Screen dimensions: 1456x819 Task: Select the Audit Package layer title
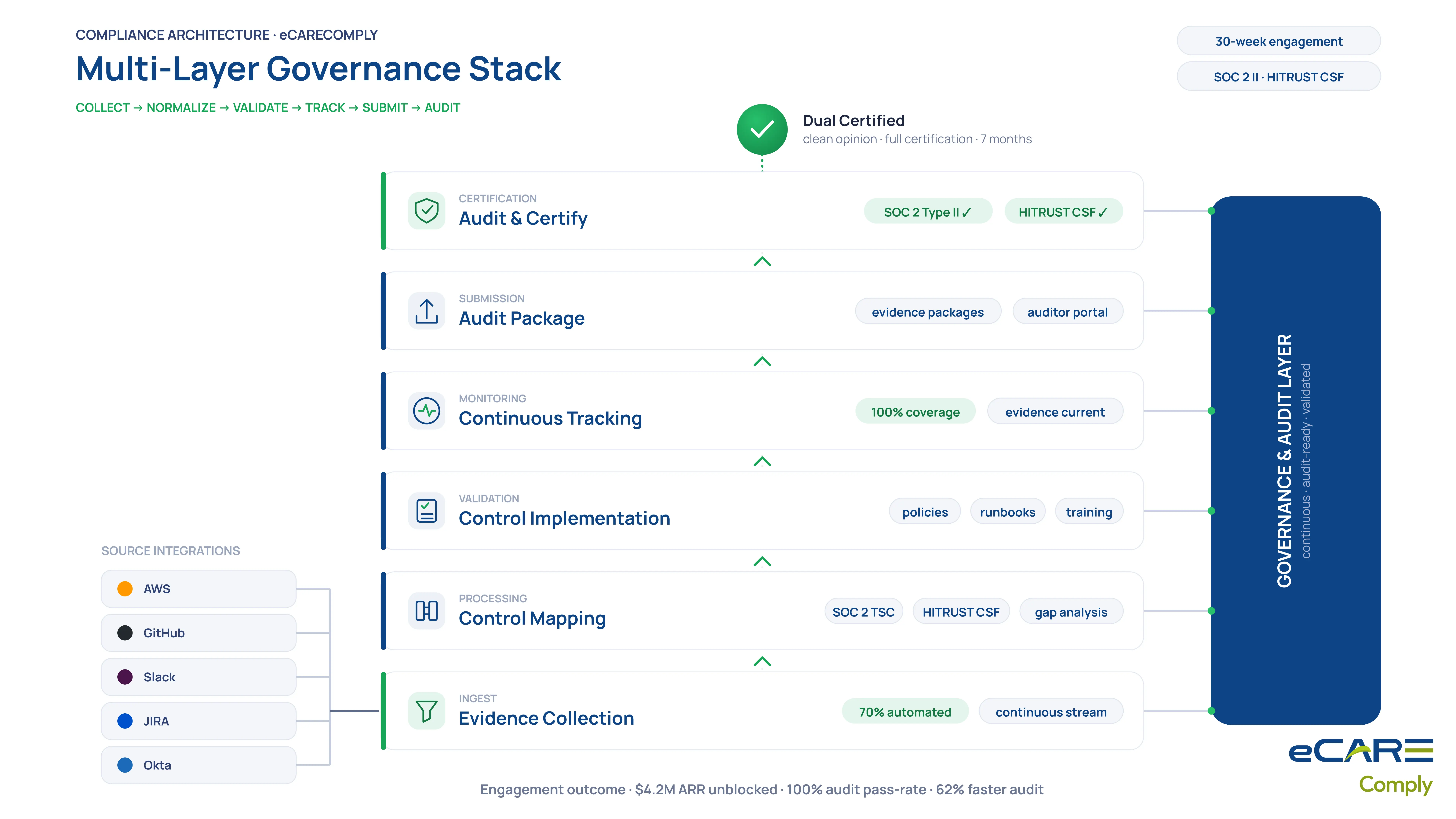click(522, 318)
